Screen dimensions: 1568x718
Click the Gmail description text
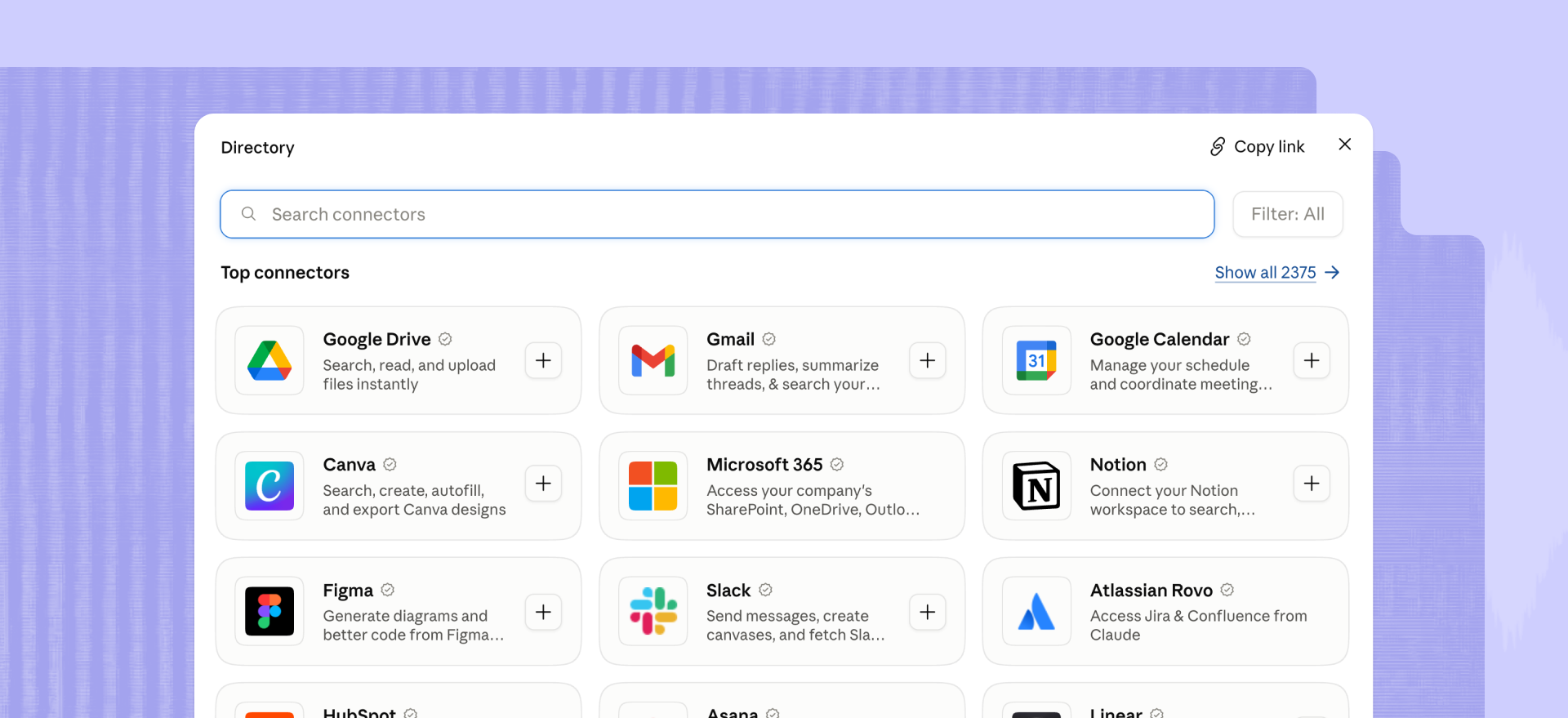pyautogui.click(x=793, y=375)
